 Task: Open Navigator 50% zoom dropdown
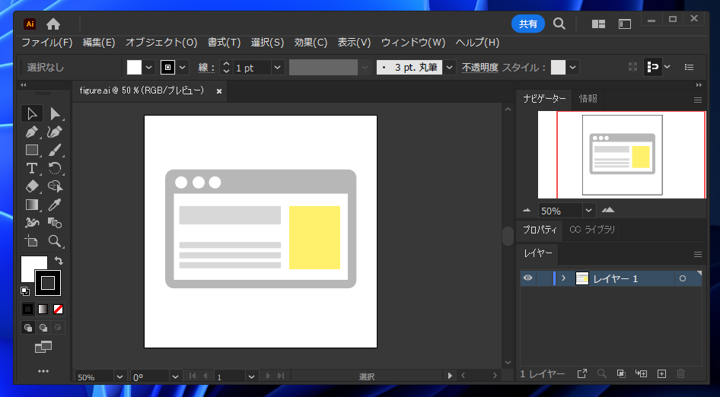[589, 211]
